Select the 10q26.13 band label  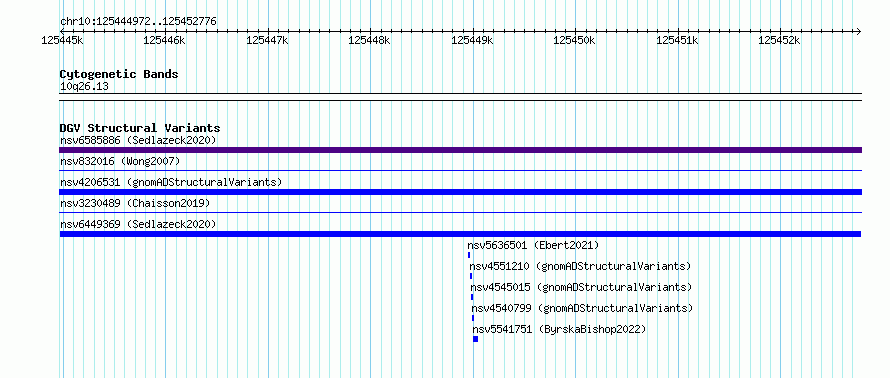84,87
